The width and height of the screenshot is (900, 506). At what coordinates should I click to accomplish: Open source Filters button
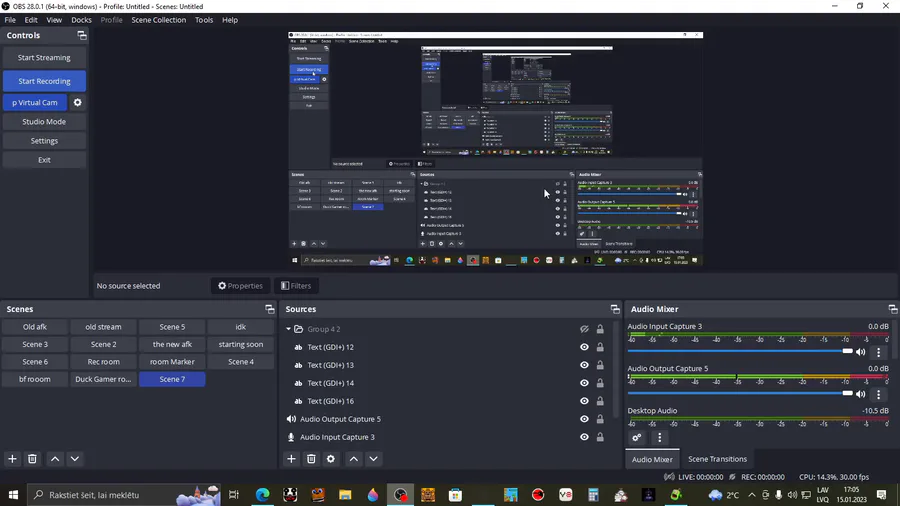296,286
